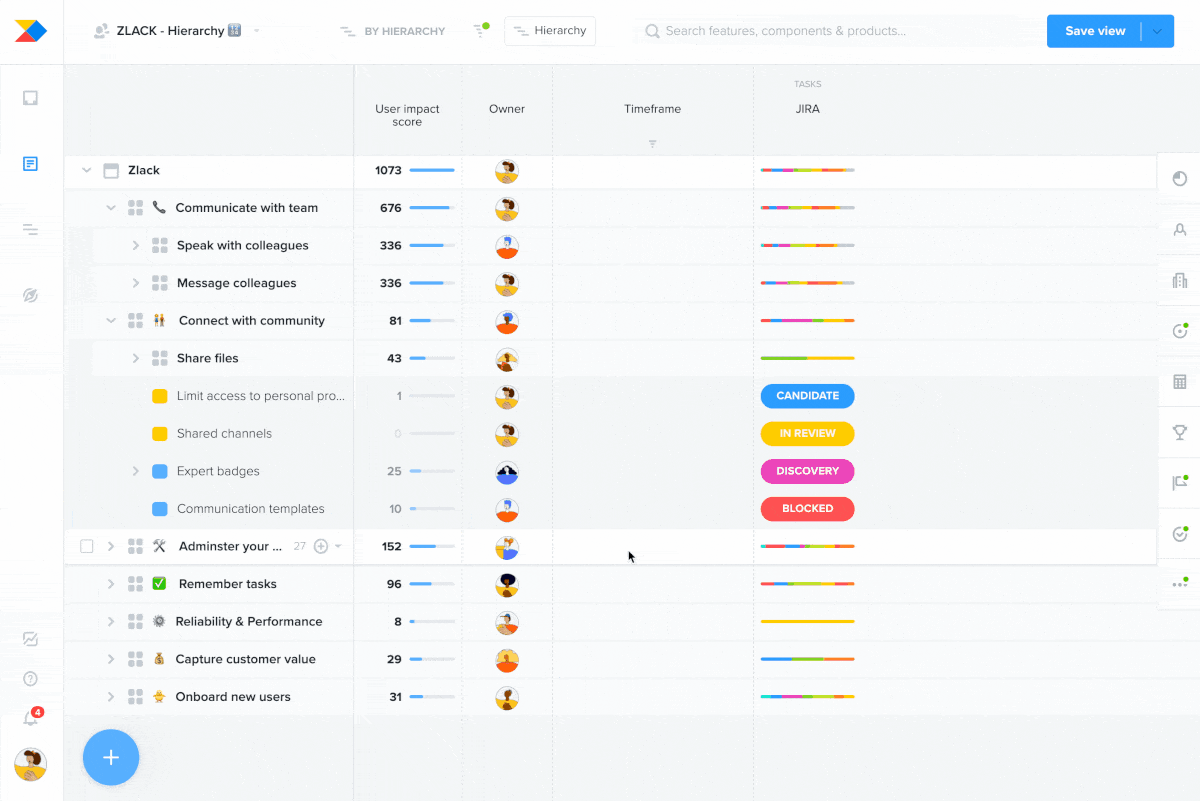Open the checkmark tasks panel icon
Screen dimensions: 1200x801
pos(1180,534)
